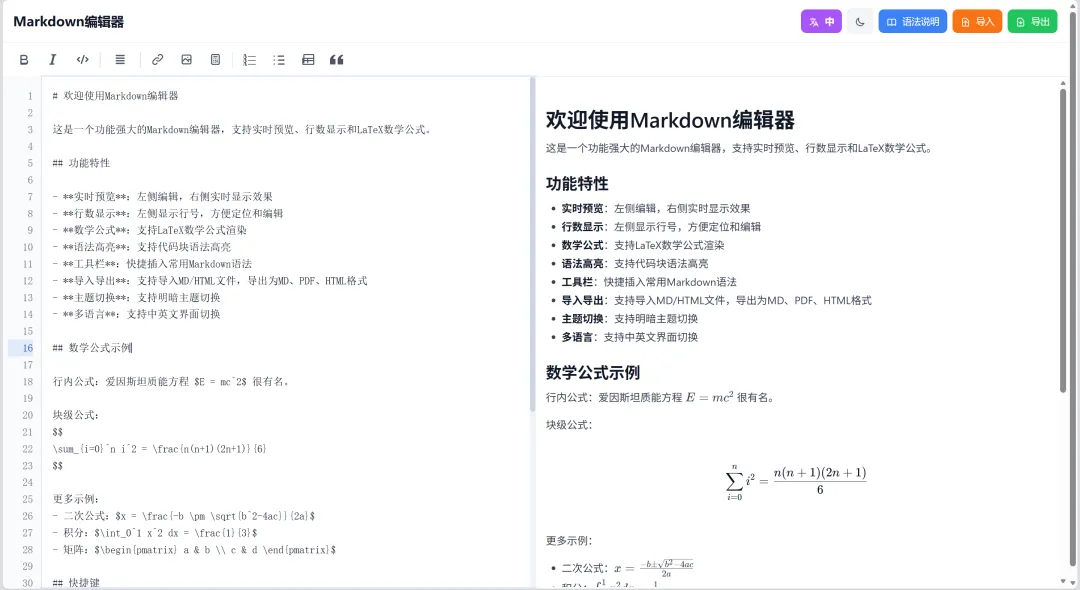Click the '**行数显示**' line in editor
1080x590 pixels.
click(x=168, y=213)
